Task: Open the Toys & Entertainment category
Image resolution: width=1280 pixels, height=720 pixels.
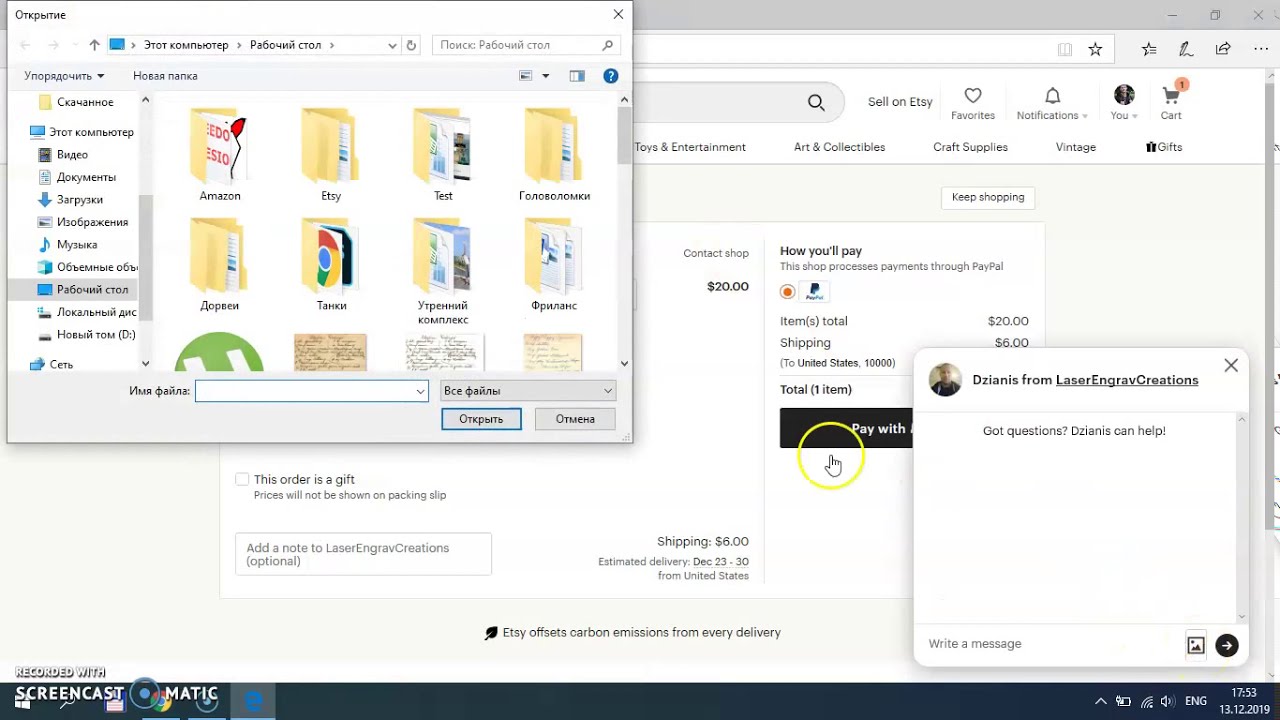Action: tap(690, 147)
